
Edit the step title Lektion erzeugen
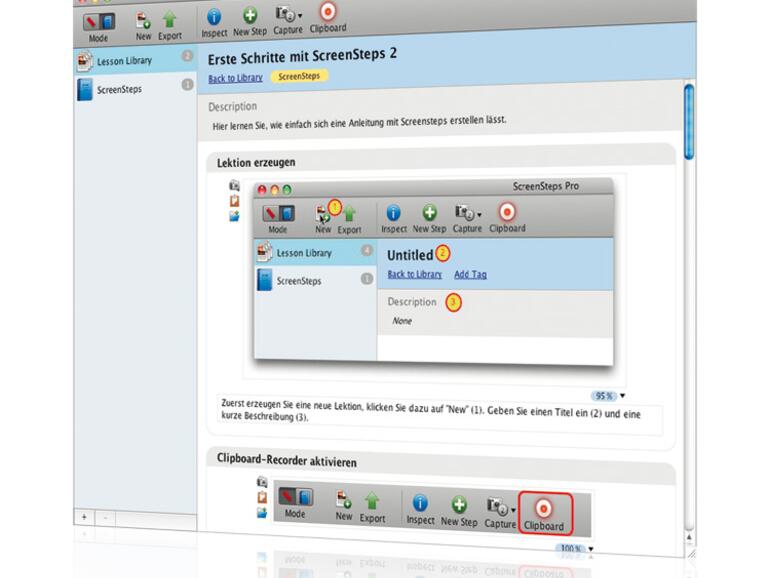click(x=256, y=163)
